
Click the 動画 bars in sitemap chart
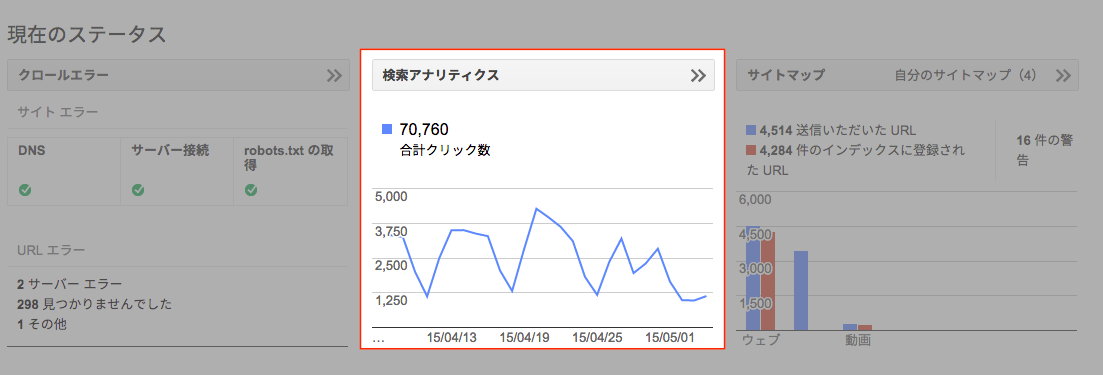[x=857, y=327]
